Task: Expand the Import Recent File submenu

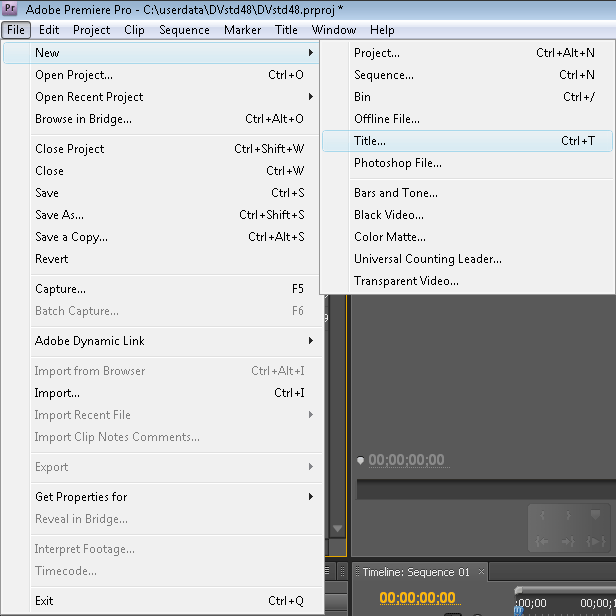Action: click(x=161, y=415)
